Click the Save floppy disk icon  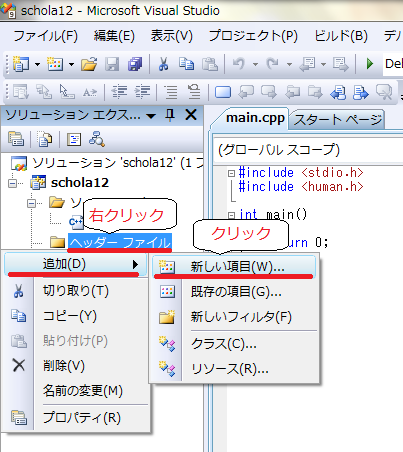tap(112, 64)
